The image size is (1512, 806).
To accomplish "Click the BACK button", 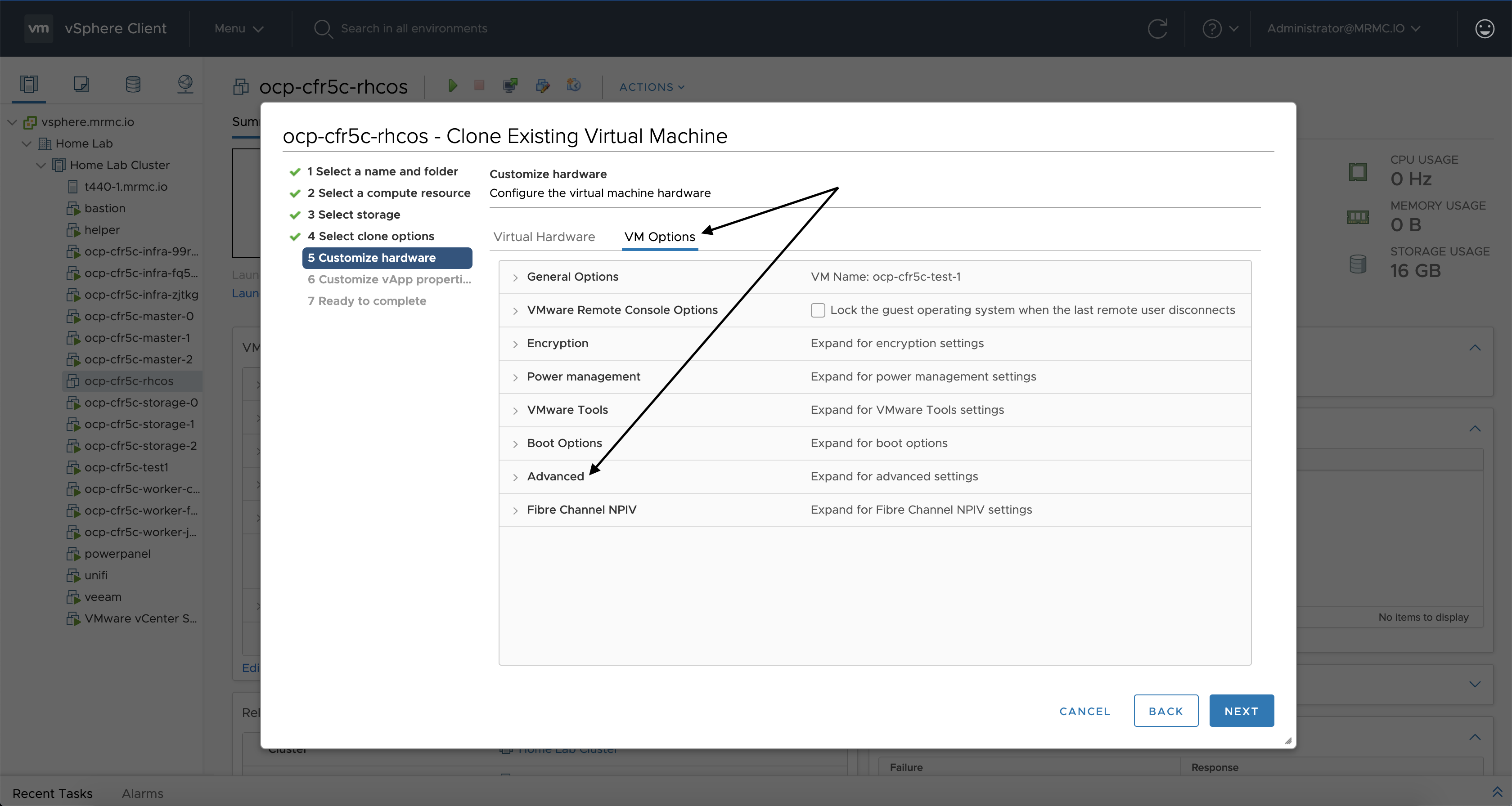I will pos(1165,711).
